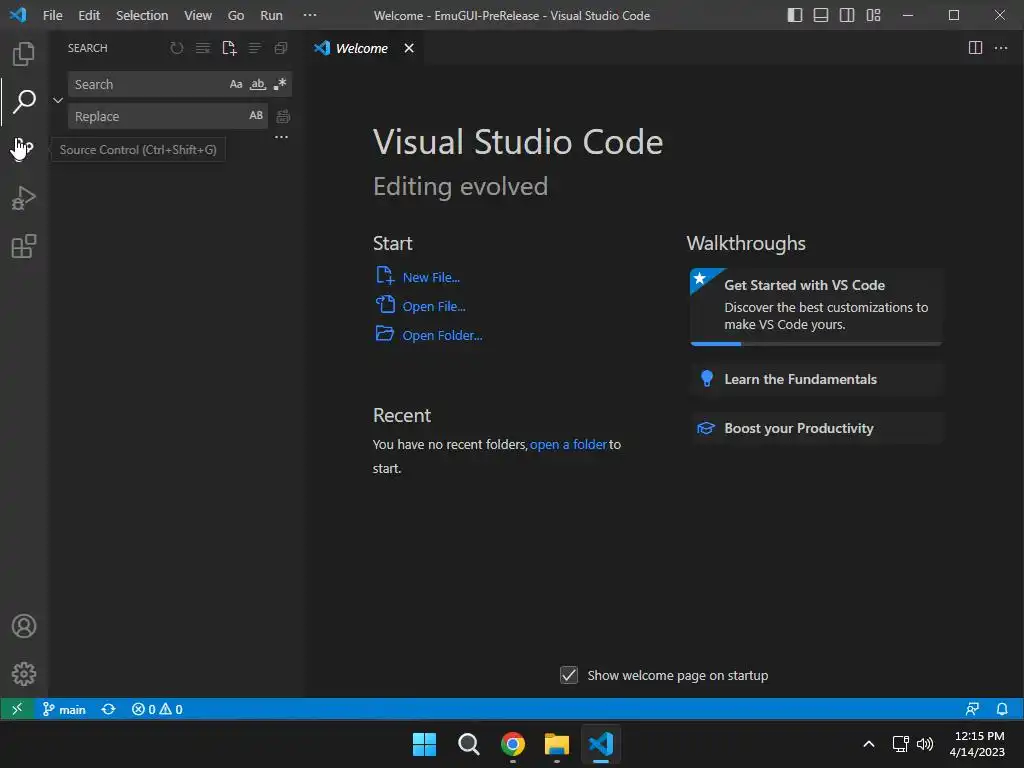Open the Explorer view in activity bar
The image size is (1024, 768).
click(x=24, y=54)
